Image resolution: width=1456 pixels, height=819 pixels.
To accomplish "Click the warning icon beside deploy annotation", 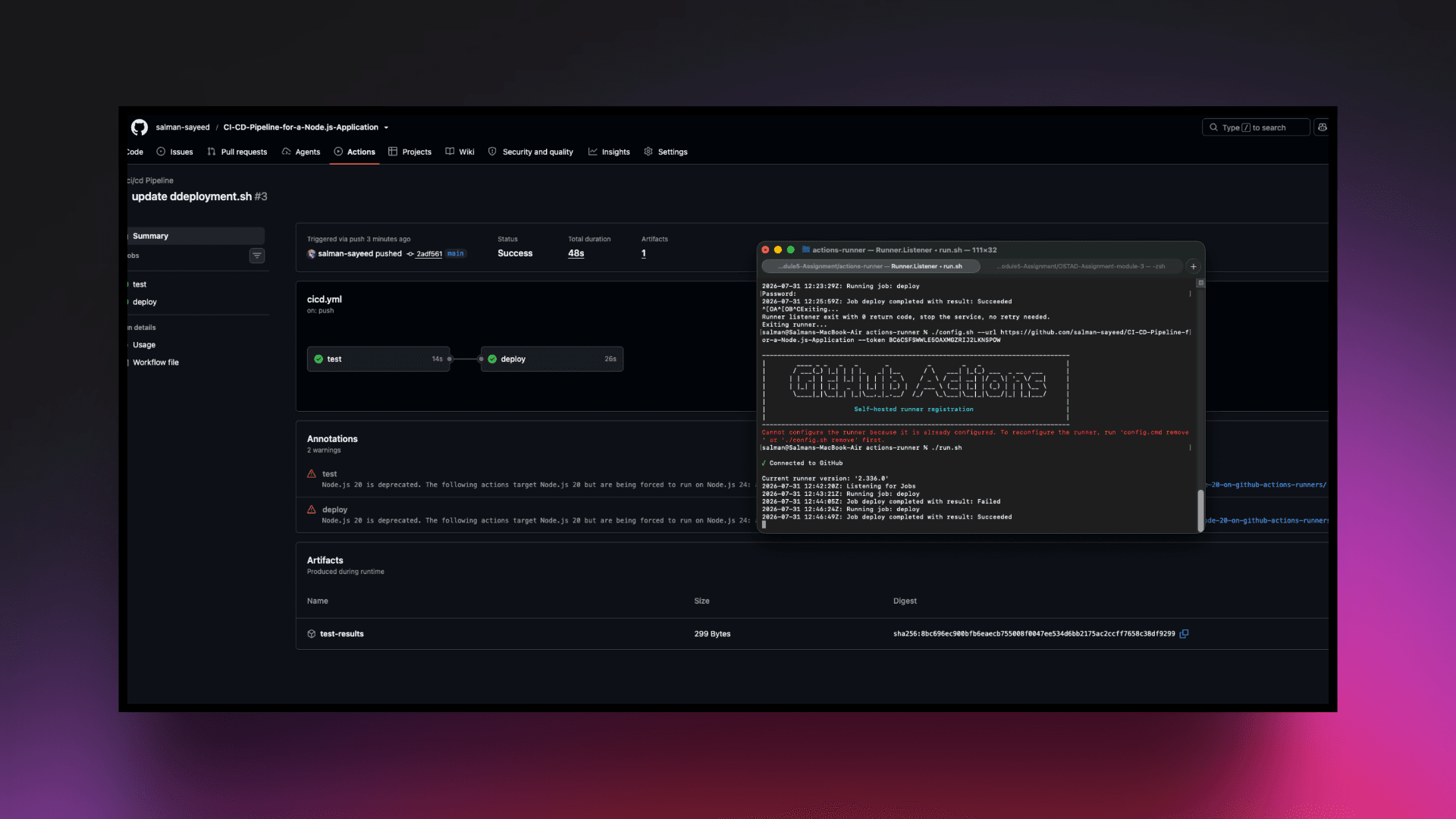I will point(312,510).
